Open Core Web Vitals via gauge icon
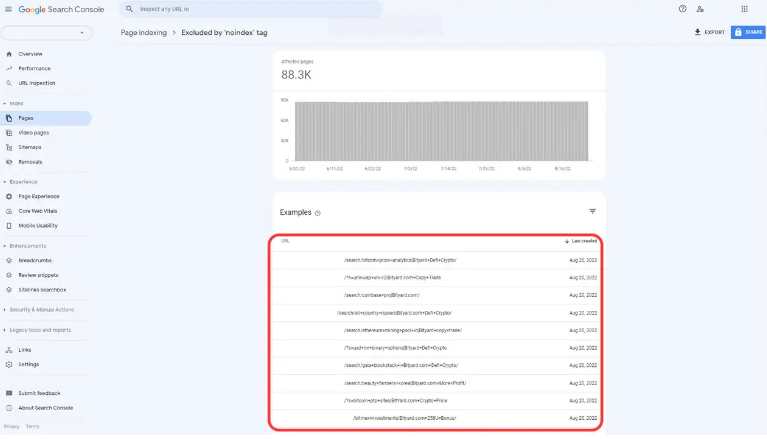 [9, 211]
